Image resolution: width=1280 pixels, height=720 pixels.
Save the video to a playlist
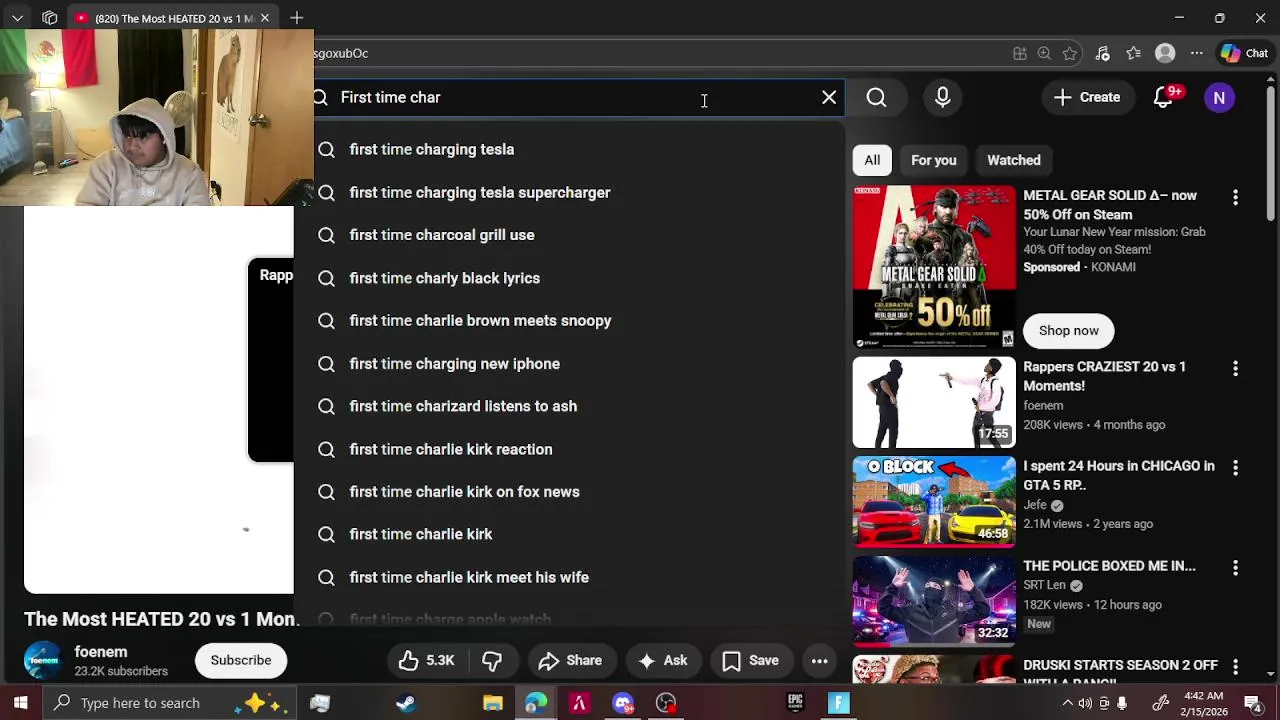[750, 660]
